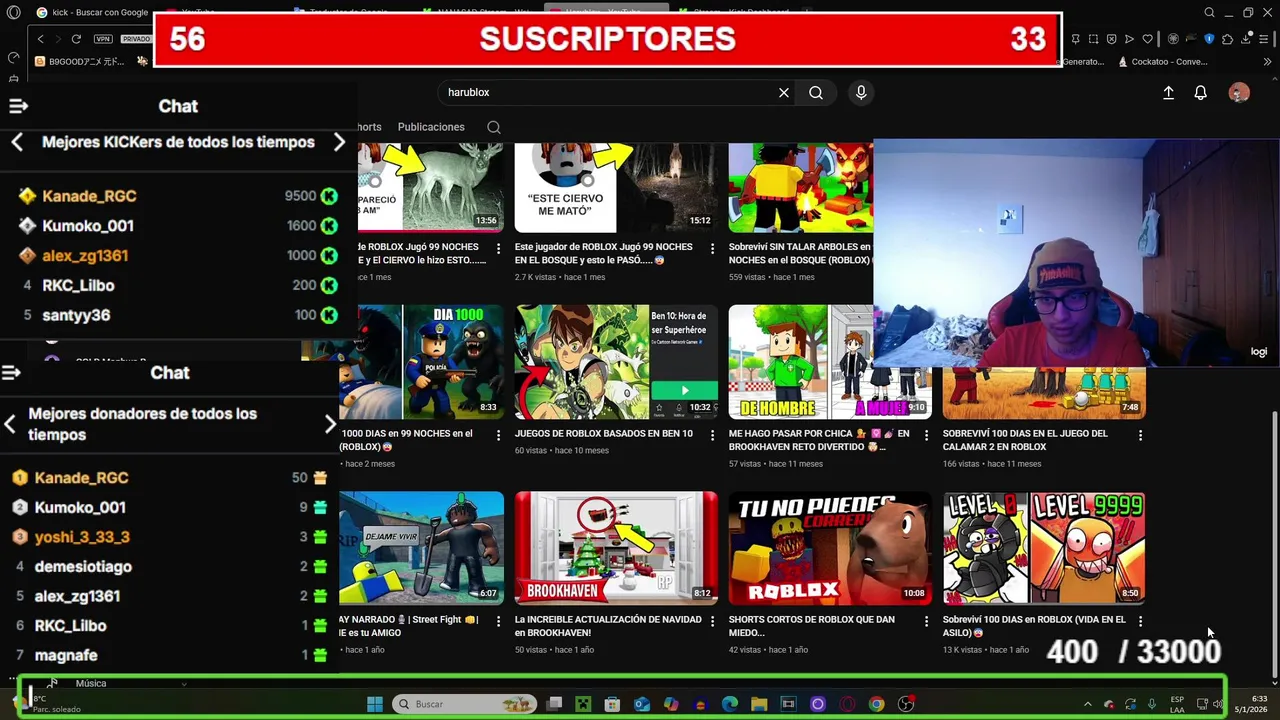Open the B9GOOD bookmark
1280x720 pixels.
tap(80, 61)
